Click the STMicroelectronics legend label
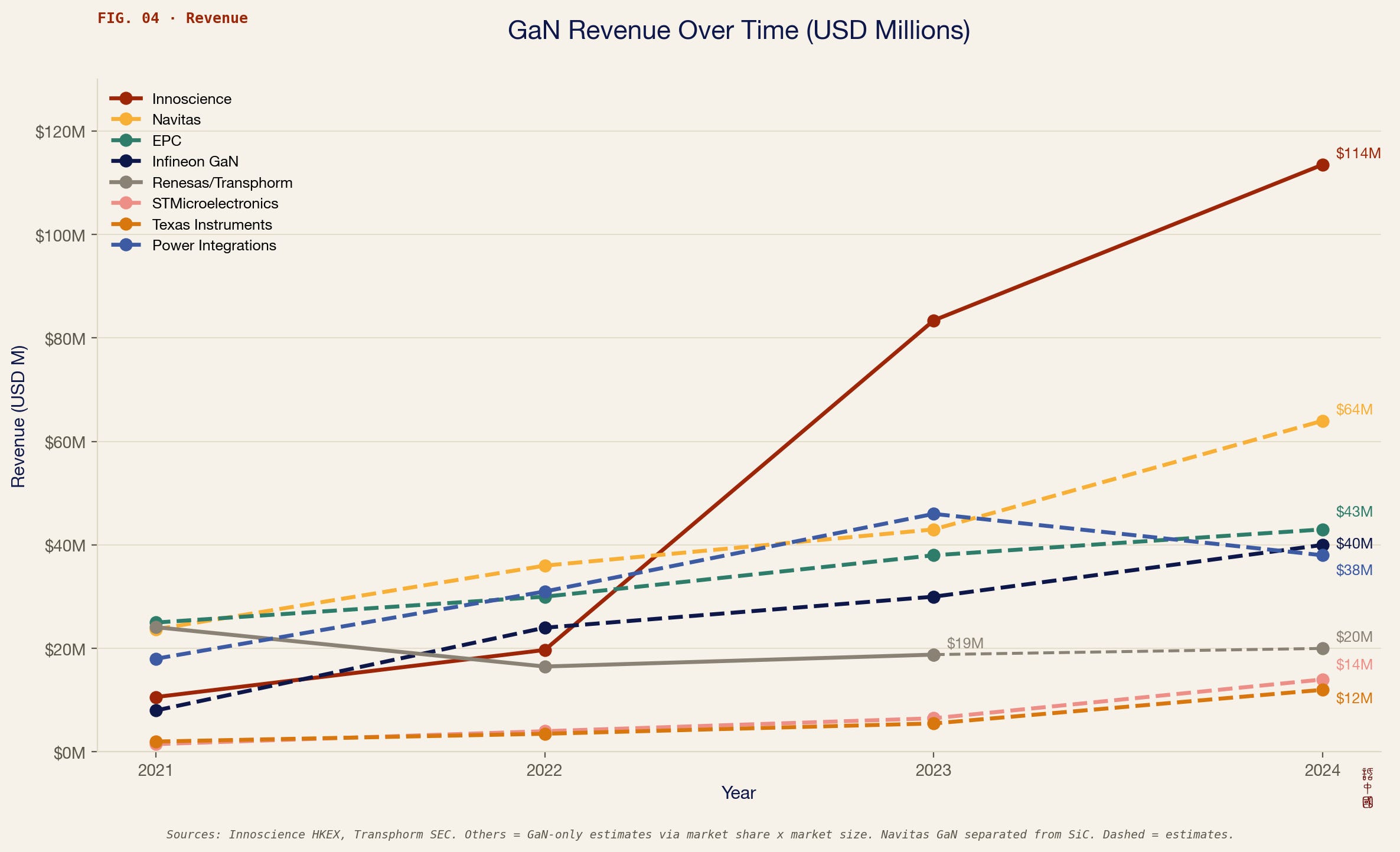This screenshot has height=852, width=1400. point(215,204)
